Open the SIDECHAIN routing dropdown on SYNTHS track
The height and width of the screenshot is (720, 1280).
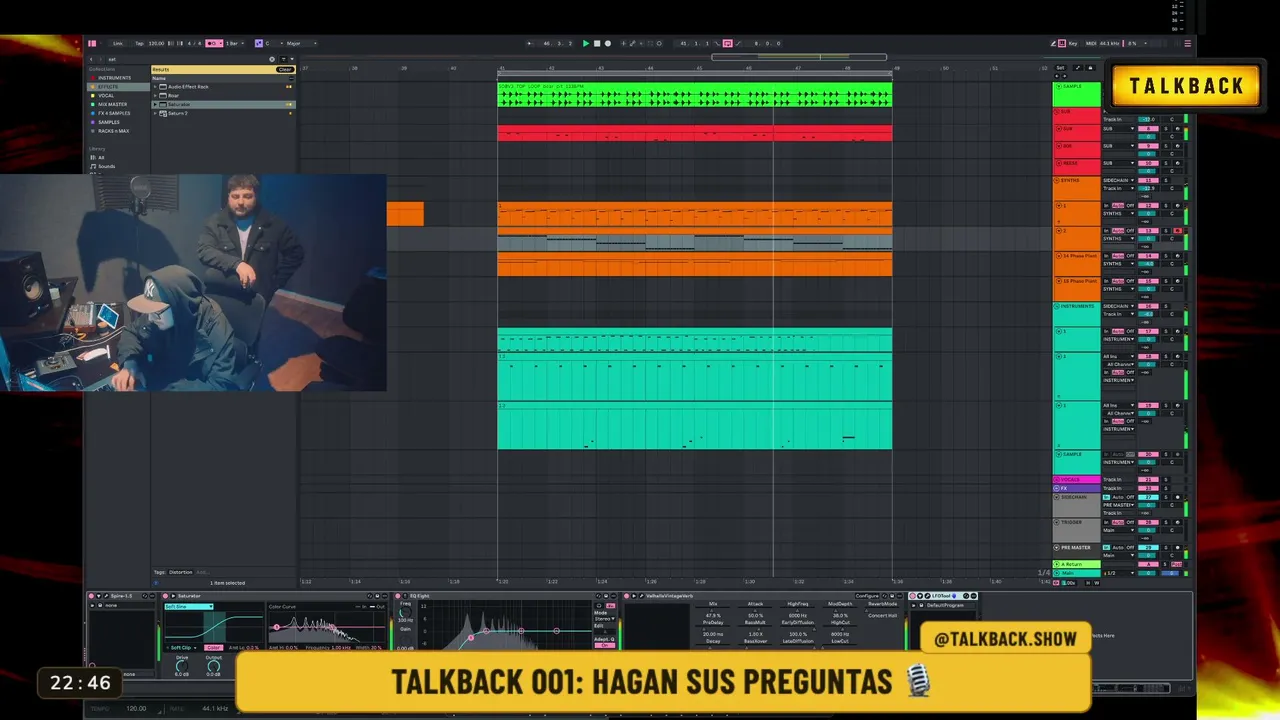pyautogui.click(x=1119, y=180)
